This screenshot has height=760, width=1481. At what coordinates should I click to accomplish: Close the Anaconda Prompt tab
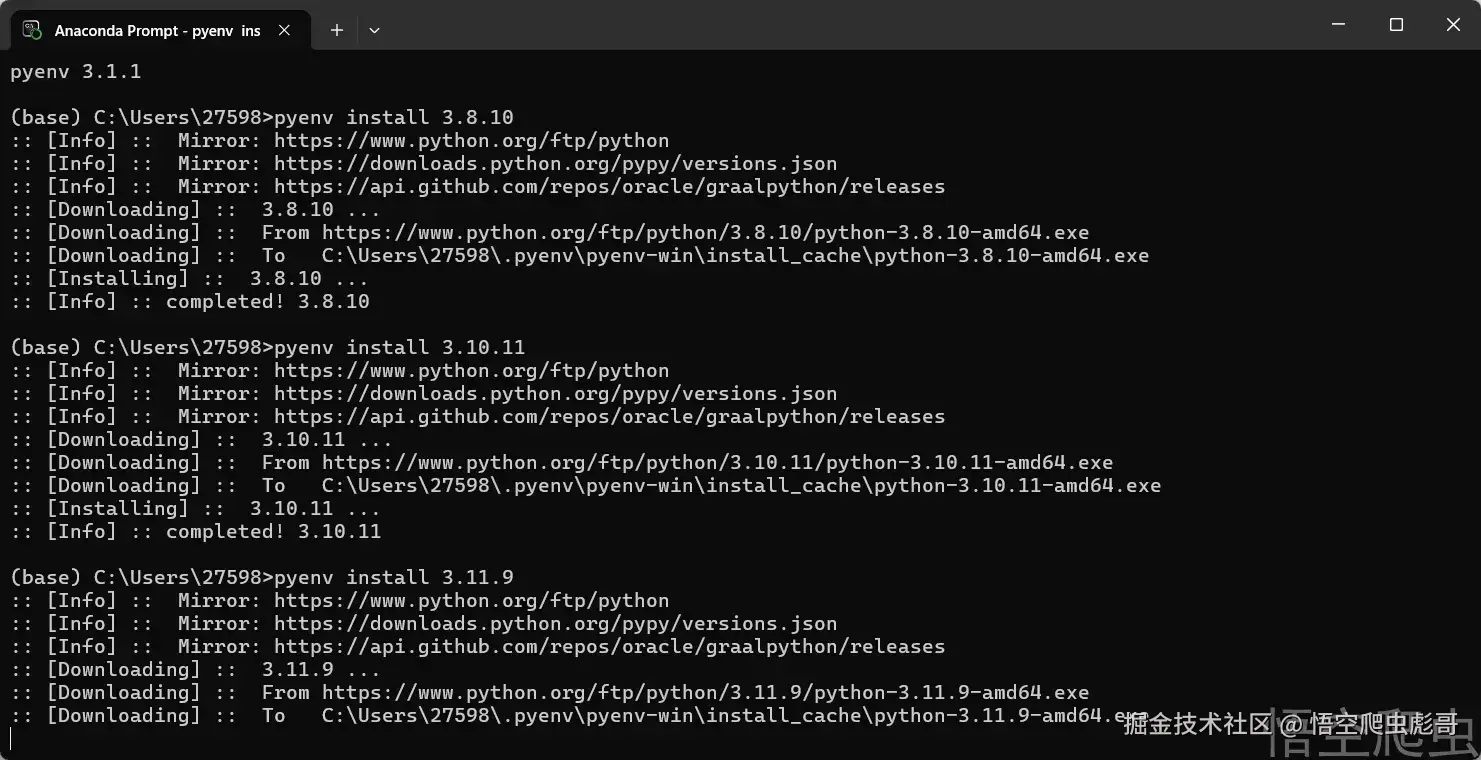284,30
